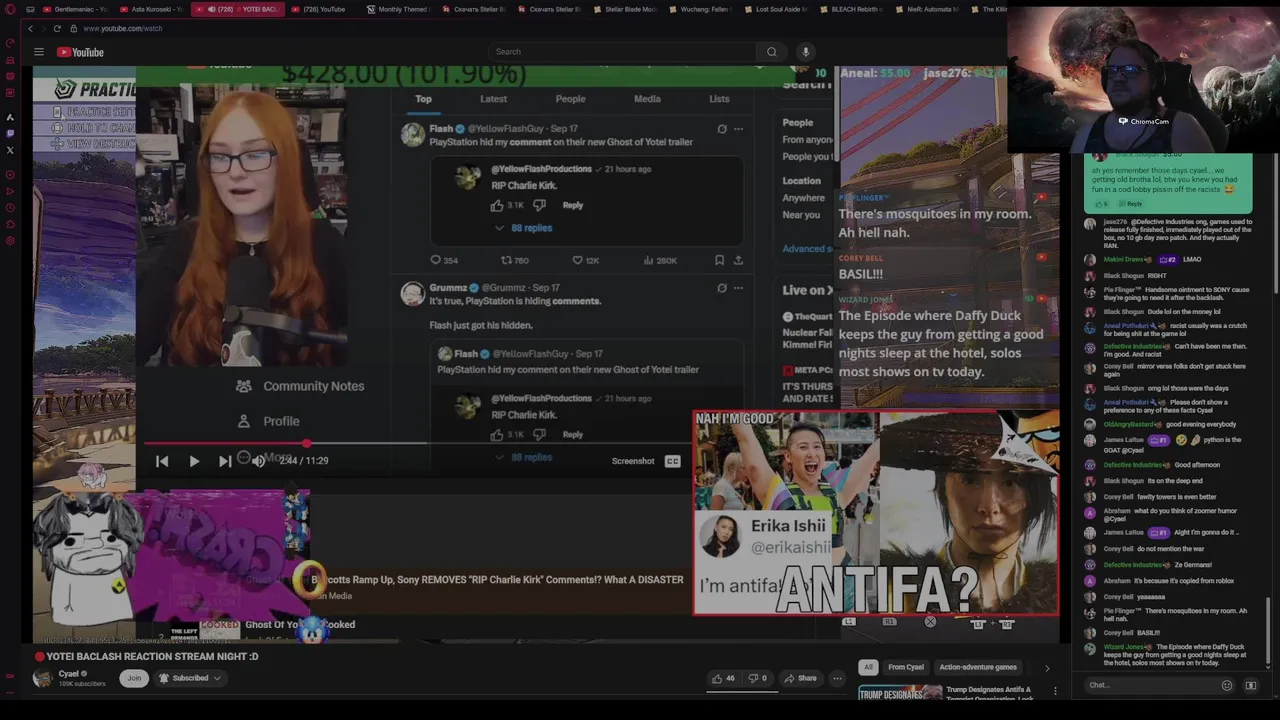
Task: Select the Latest tab in the X search
Action: click(493, 99)
